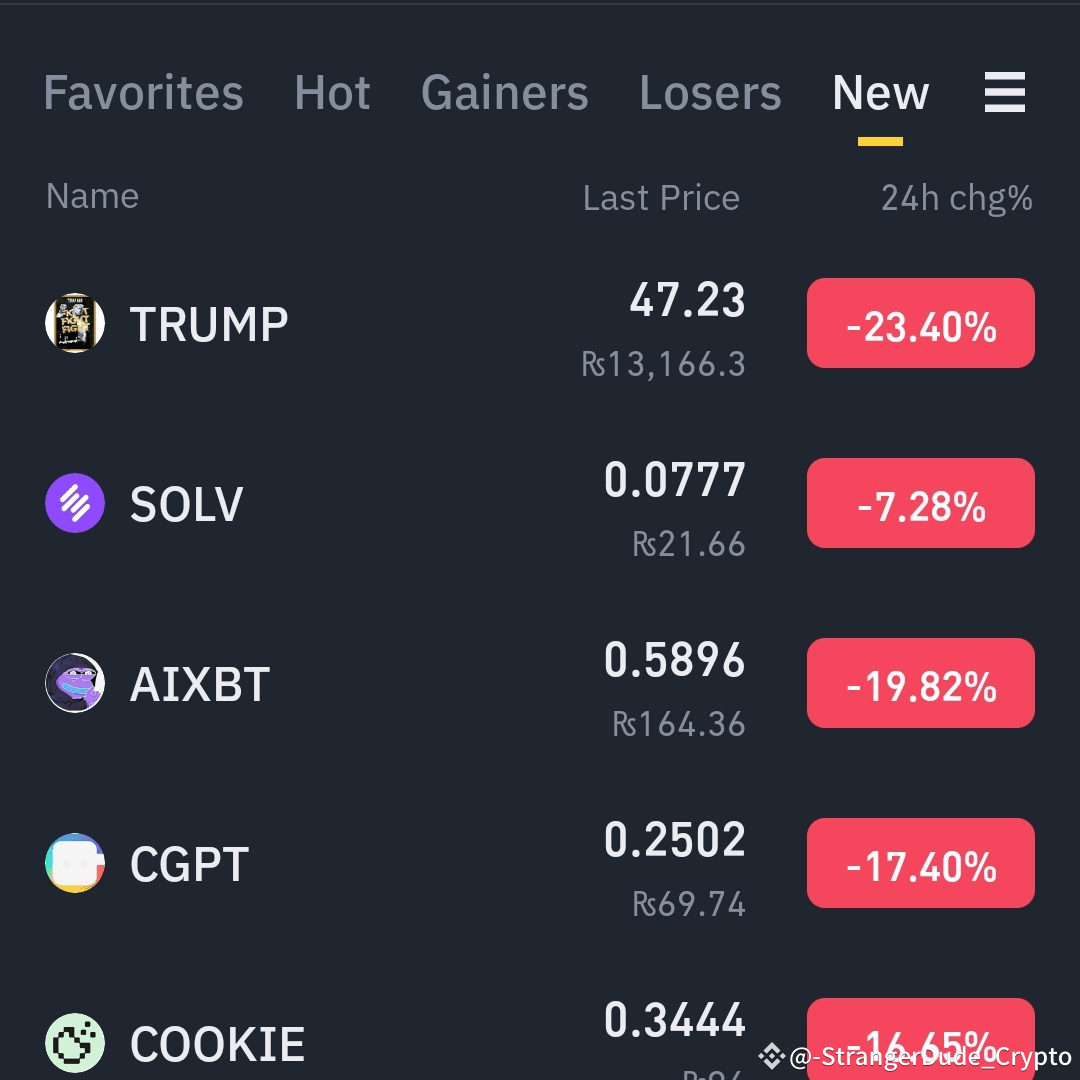Viewport: 1080px width, 1080px height.
Task: Click the COOKIE token icon
Action: pos(74,1043)
